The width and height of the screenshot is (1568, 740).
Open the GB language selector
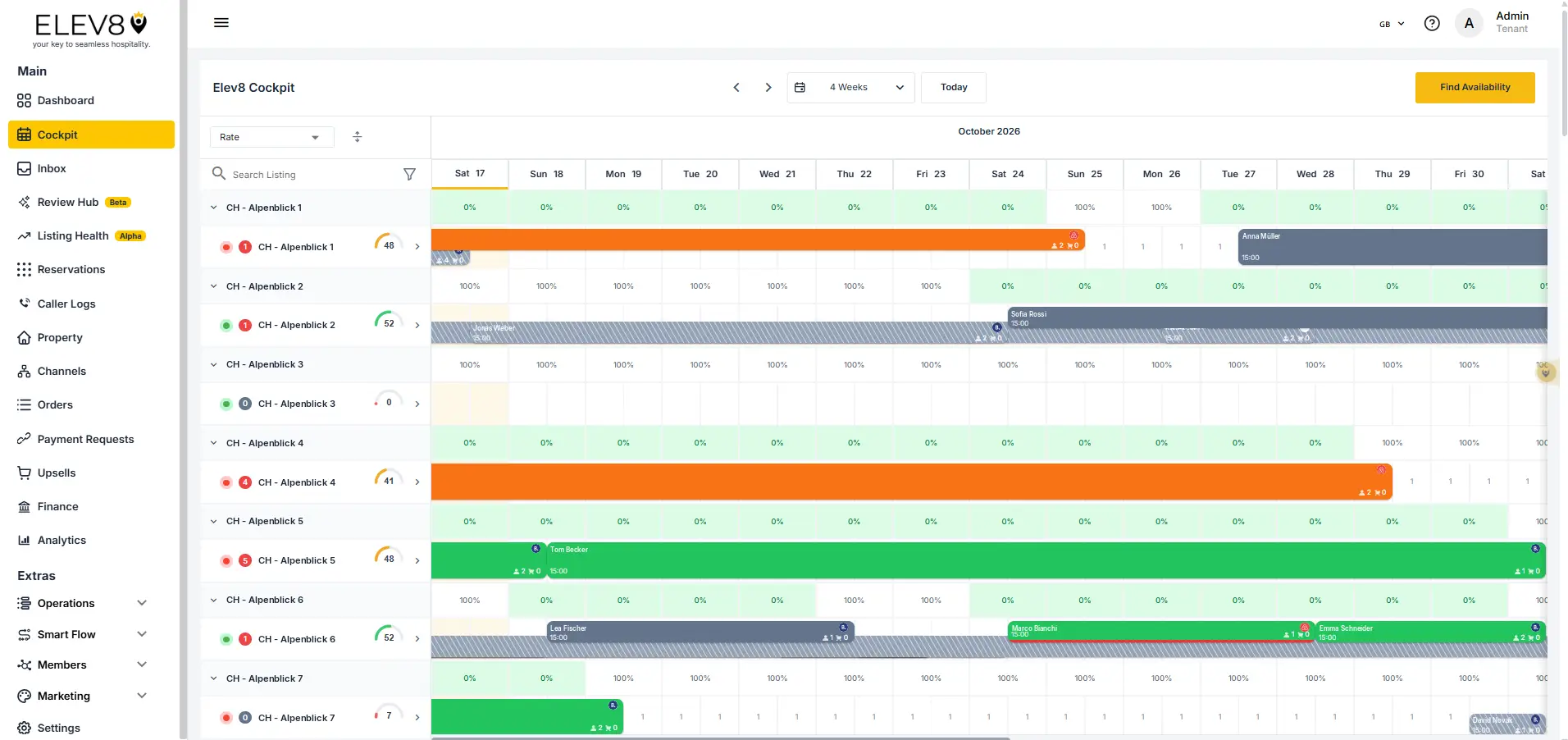point(1392,24)
